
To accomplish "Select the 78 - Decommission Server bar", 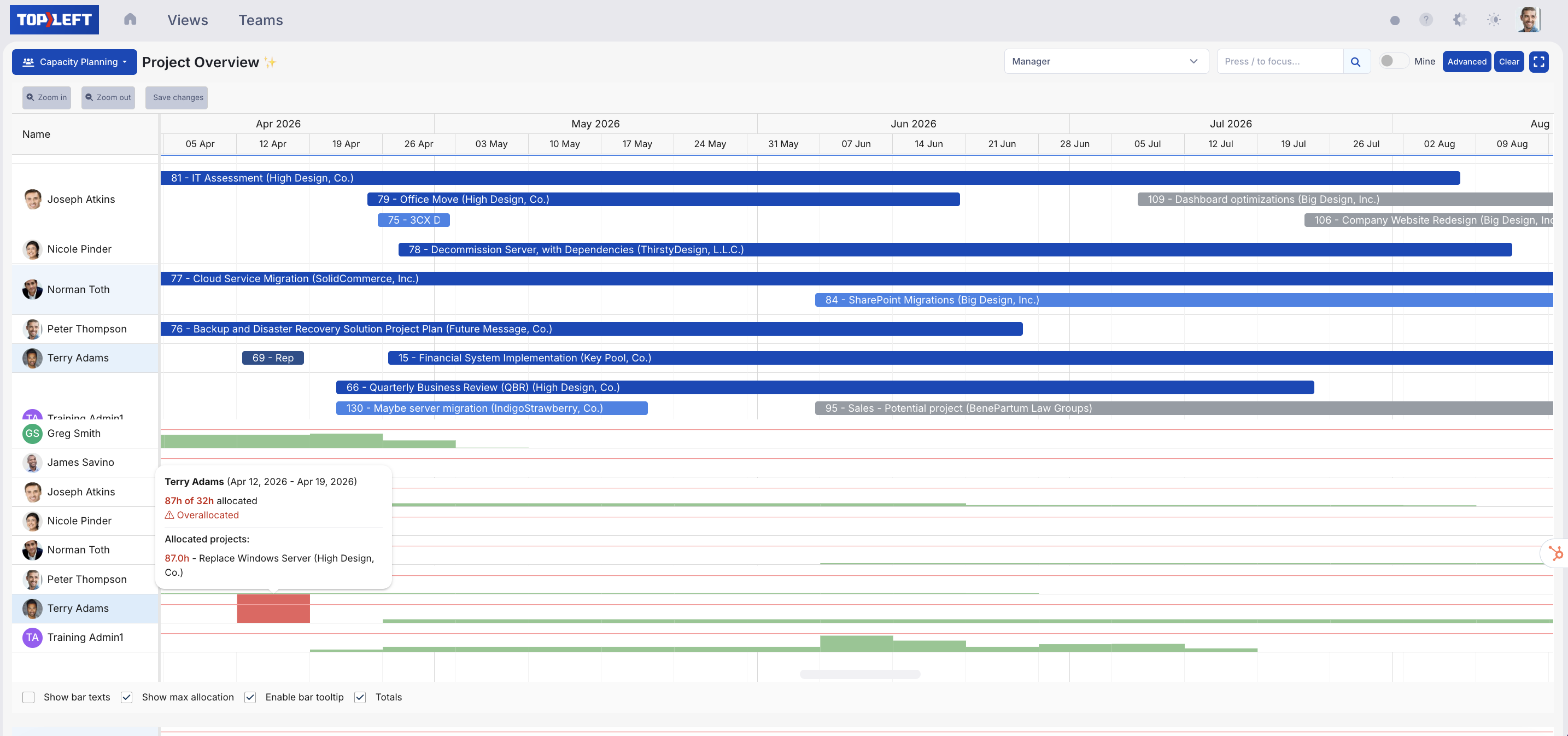I will 955,249.
